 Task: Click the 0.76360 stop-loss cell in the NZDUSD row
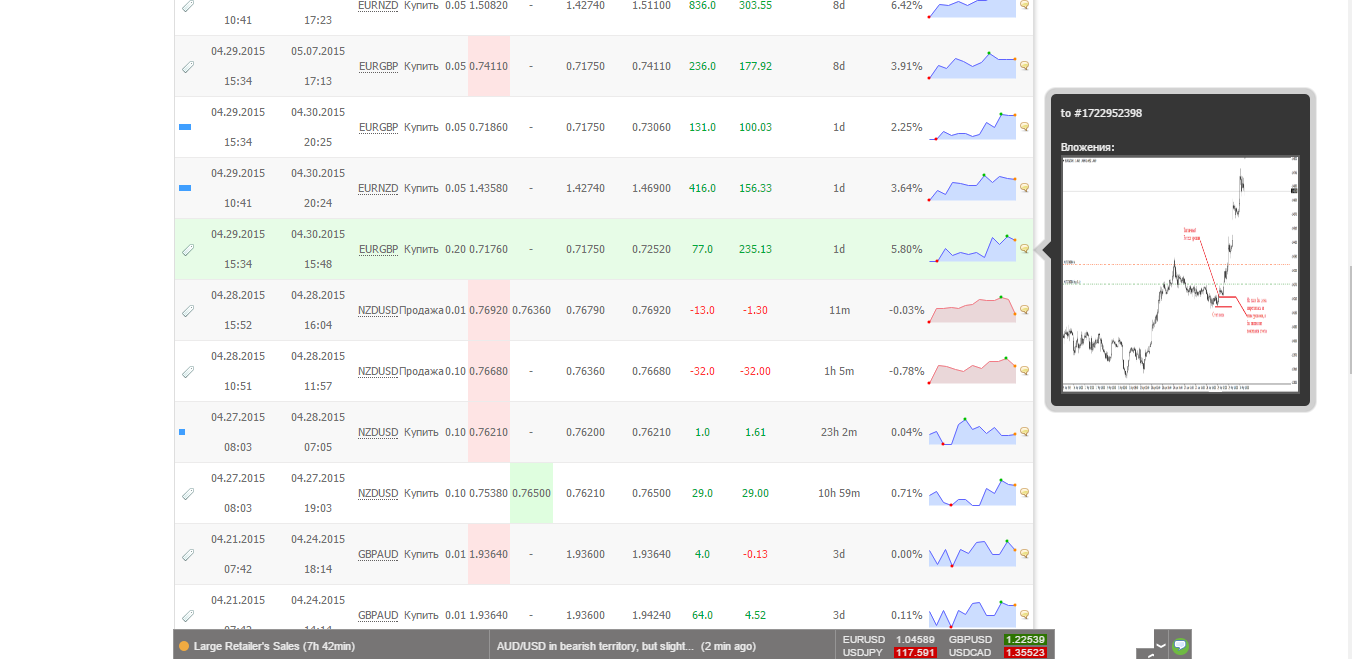531,310
